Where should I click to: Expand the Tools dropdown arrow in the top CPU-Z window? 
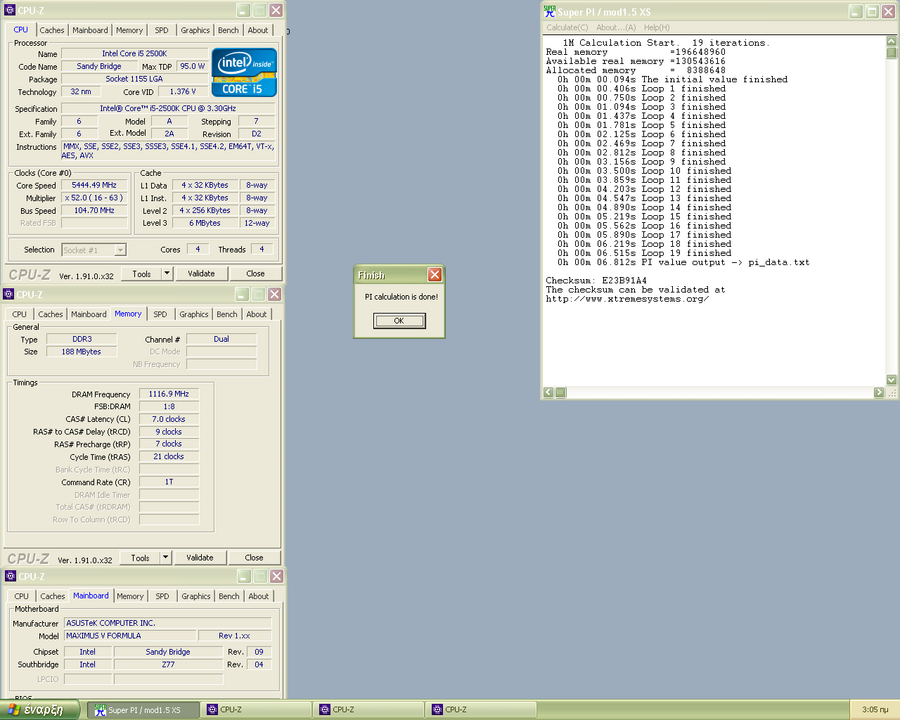pyautogui.click(x=167, y=274)
